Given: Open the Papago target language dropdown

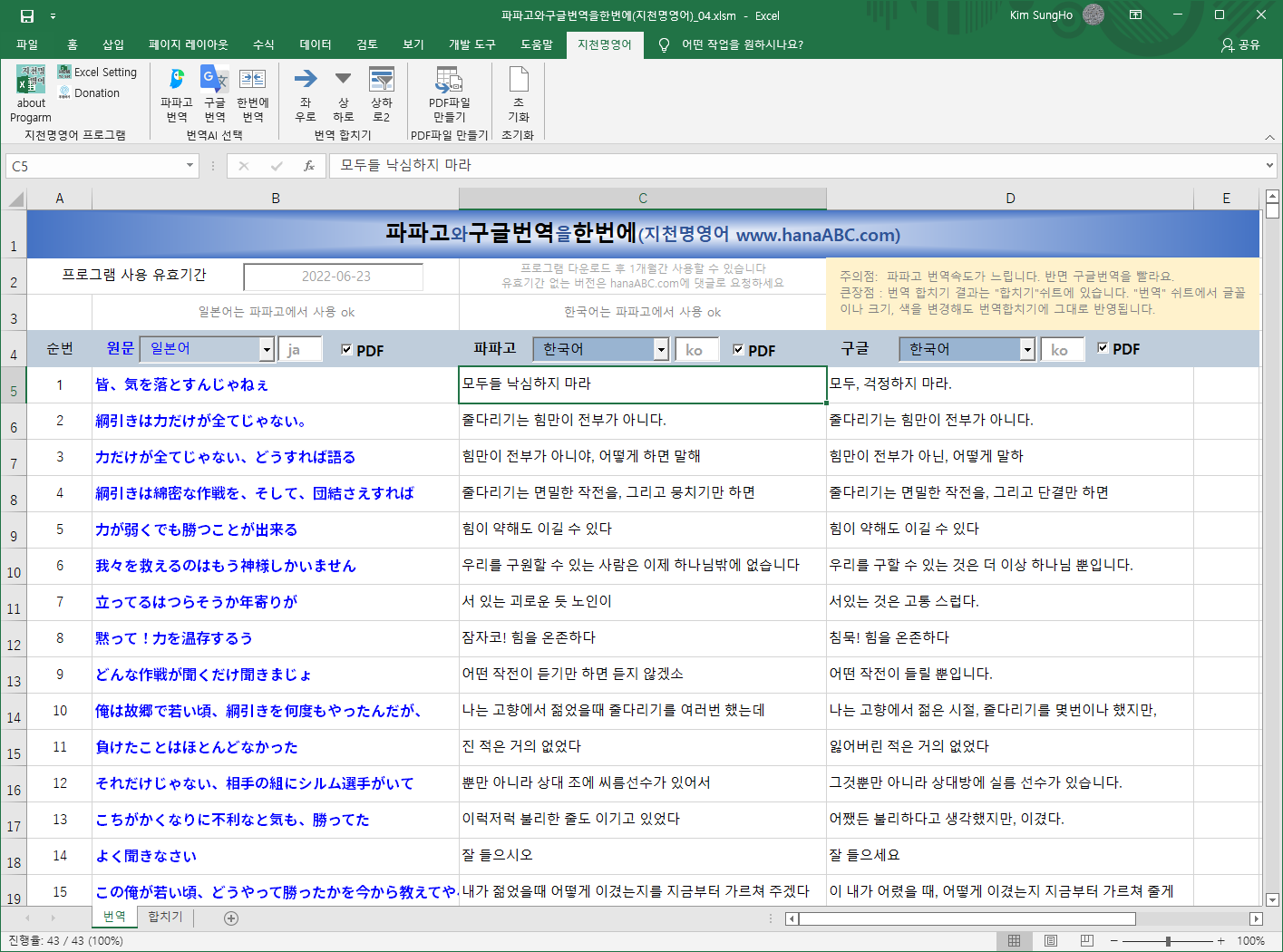Looking at the screenshot, I should pos(662,349).
